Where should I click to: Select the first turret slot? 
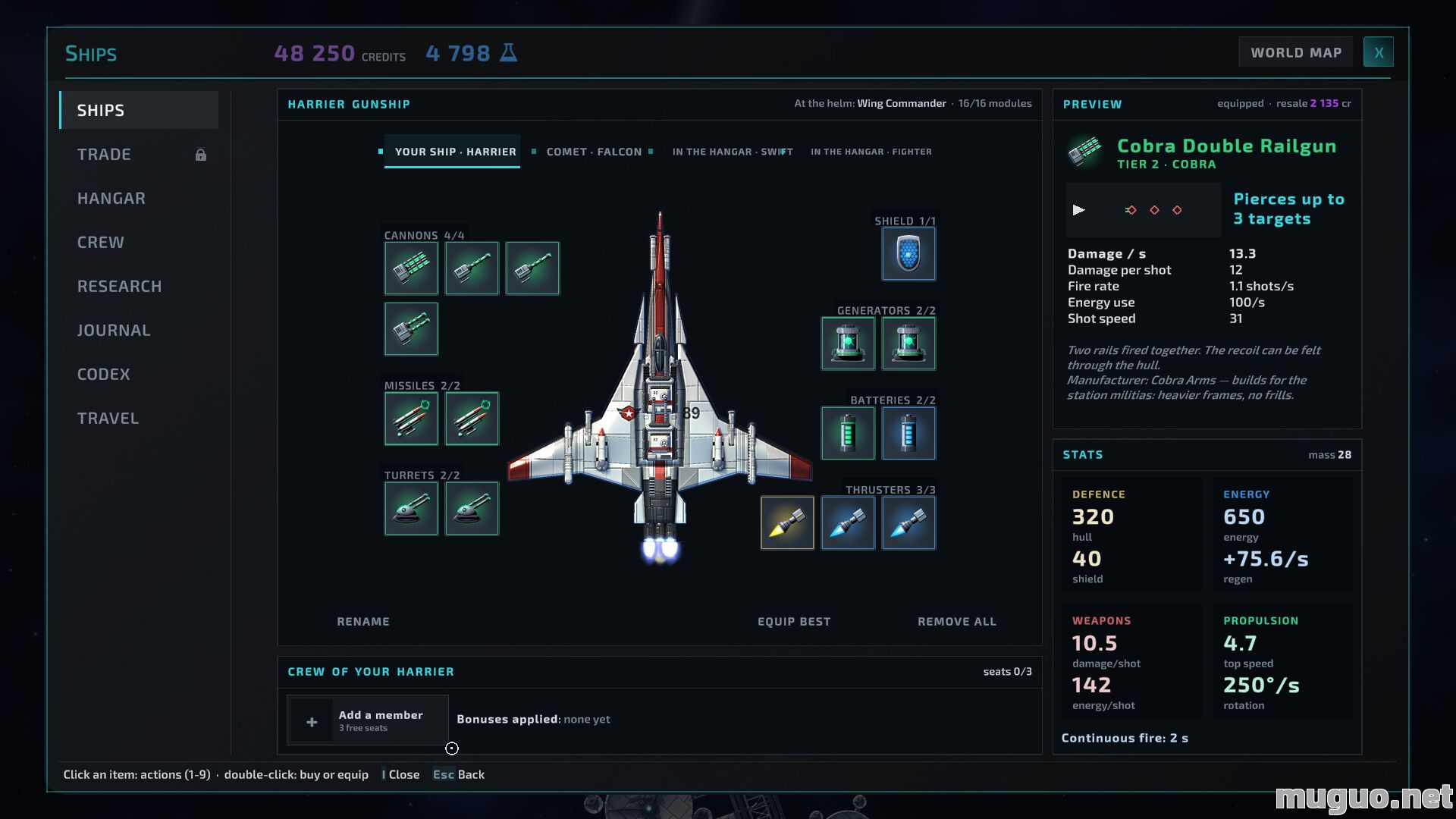coord(411,508)
